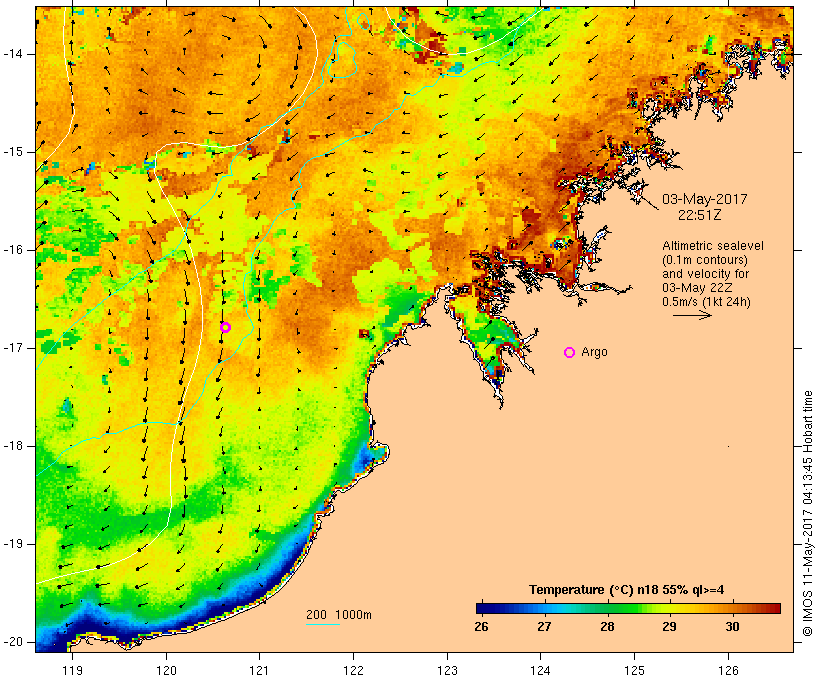Click the longitude axis label '123'
820x680 pixels.
point(447,670)
